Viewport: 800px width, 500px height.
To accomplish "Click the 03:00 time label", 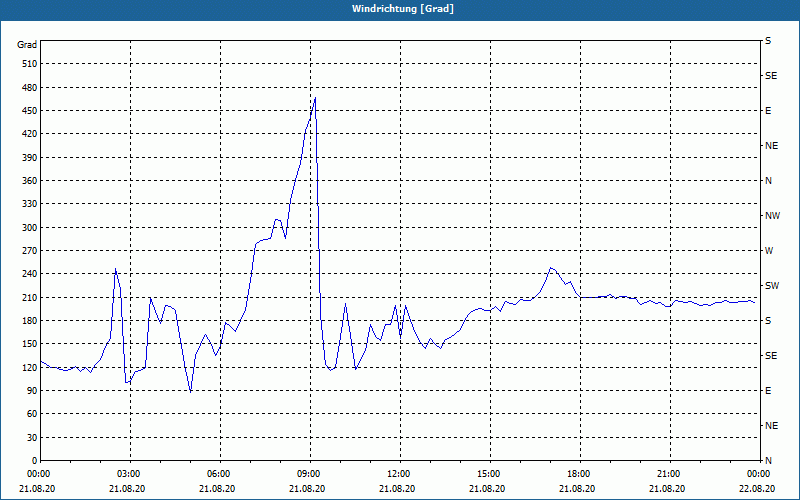I will pos(128,474).
